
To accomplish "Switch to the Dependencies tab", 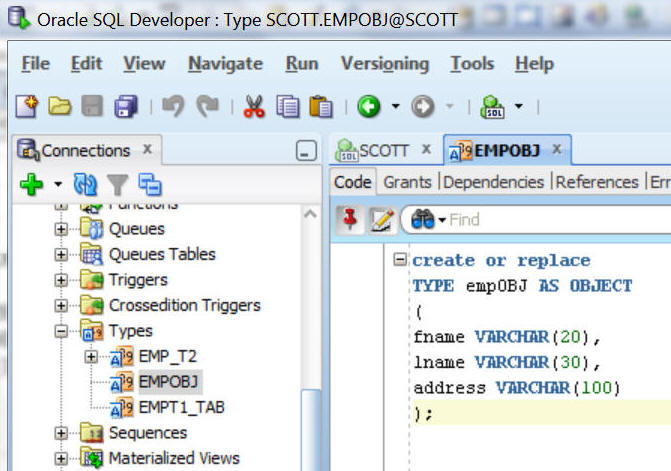I will (493, 182).
